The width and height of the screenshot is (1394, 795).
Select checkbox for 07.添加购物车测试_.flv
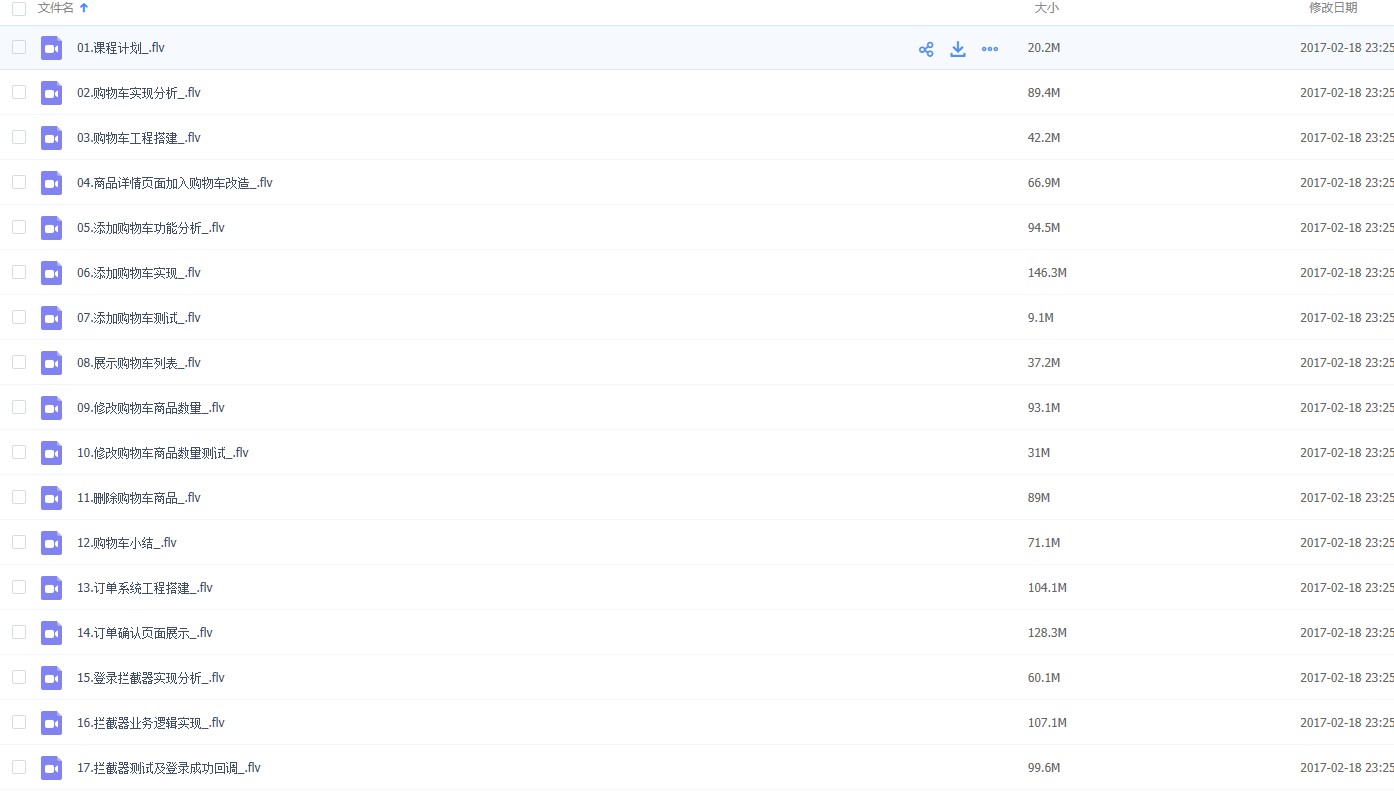[x=19, y=317]
